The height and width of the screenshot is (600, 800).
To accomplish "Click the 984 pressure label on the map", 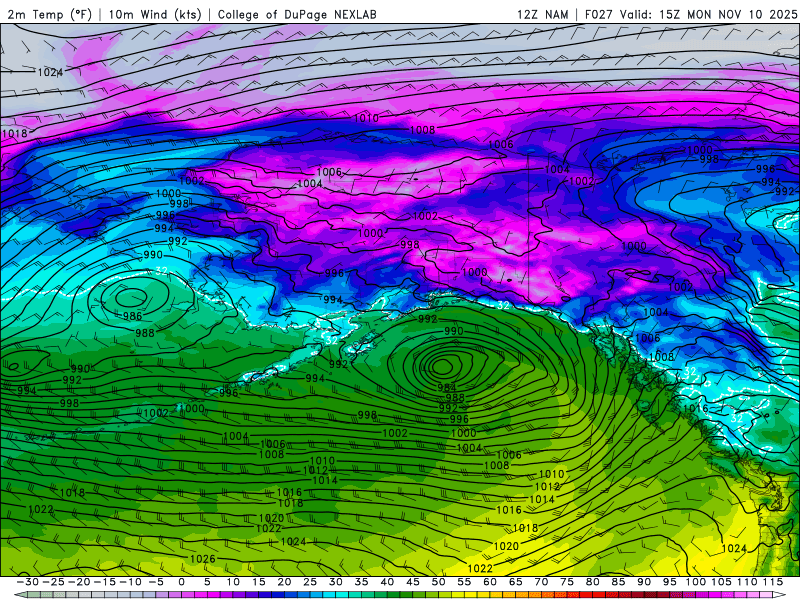I will click(447, 388).
